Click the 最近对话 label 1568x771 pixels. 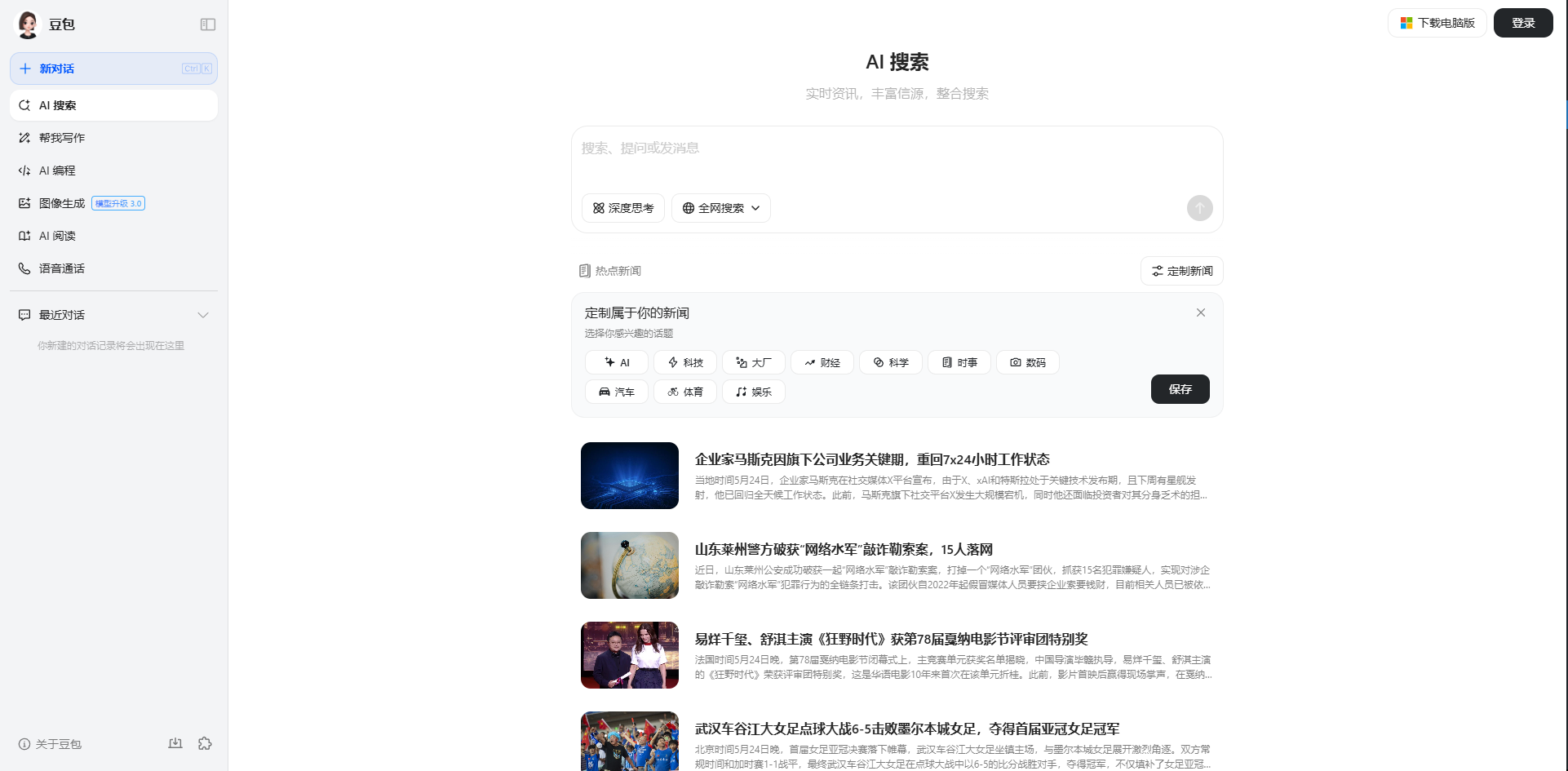click(62, 315)
